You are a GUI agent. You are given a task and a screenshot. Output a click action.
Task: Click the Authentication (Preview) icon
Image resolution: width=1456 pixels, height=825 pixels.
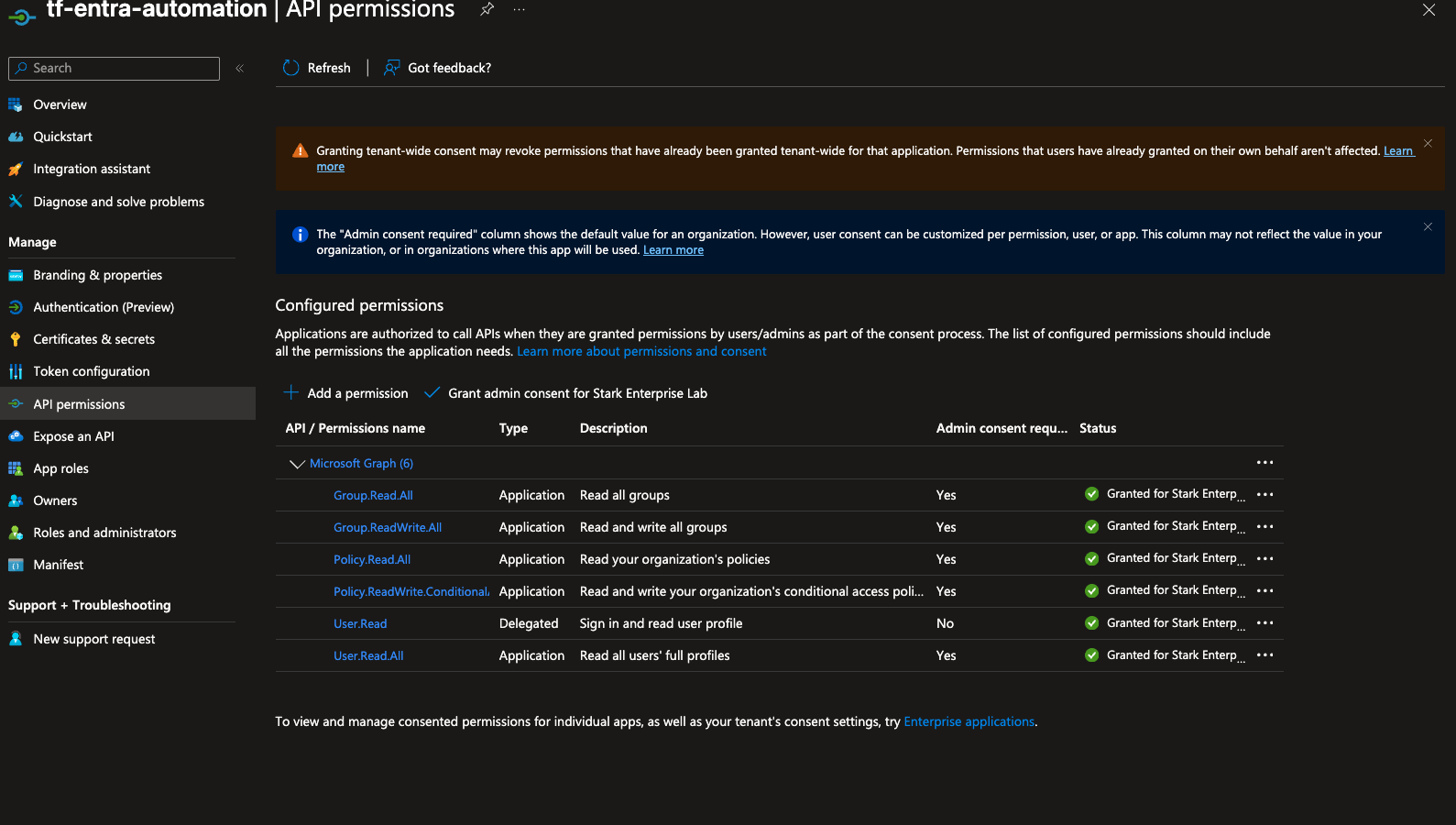16,307
